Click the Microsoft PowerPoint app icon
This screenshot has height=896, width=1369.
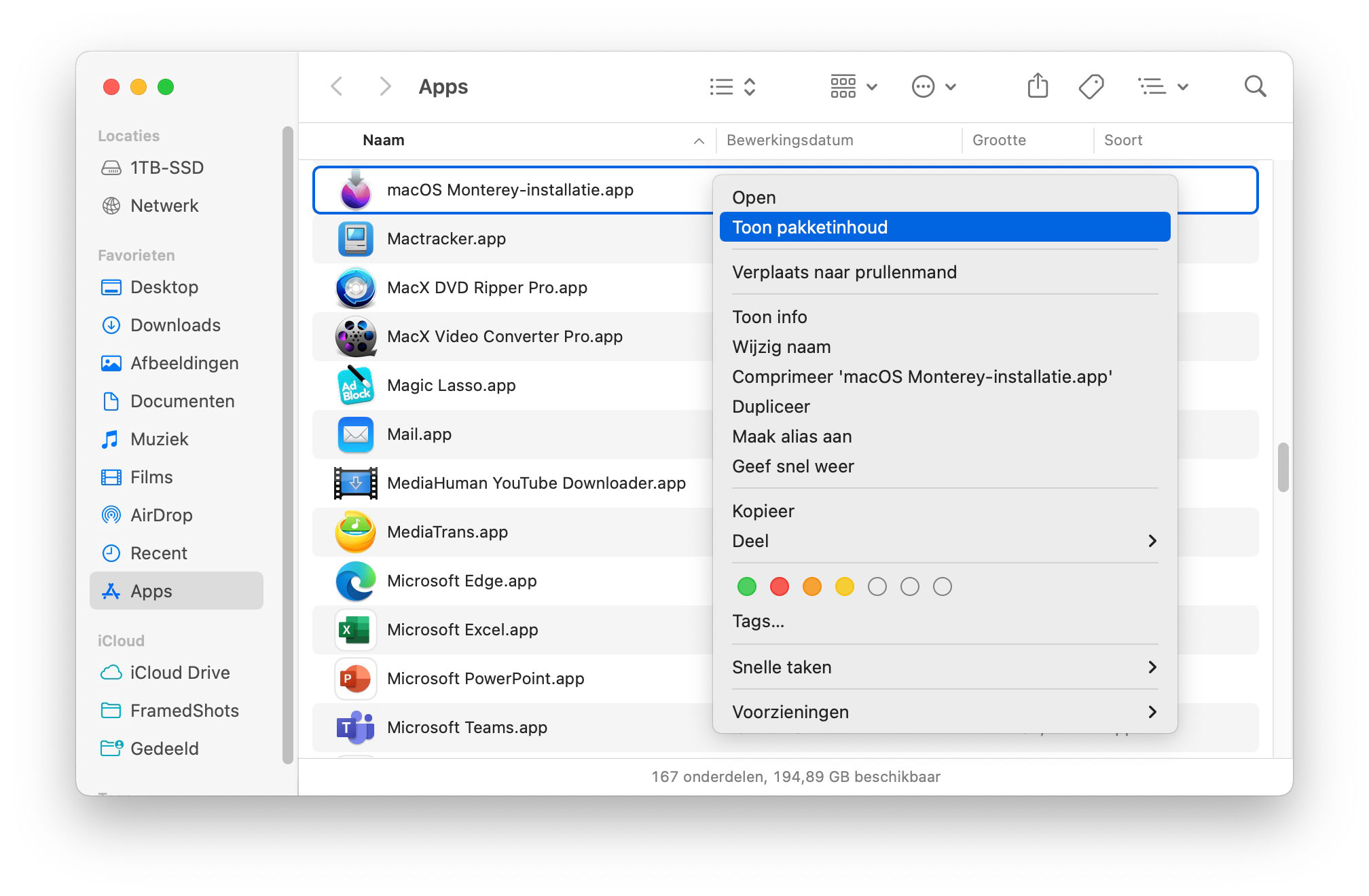355,679
